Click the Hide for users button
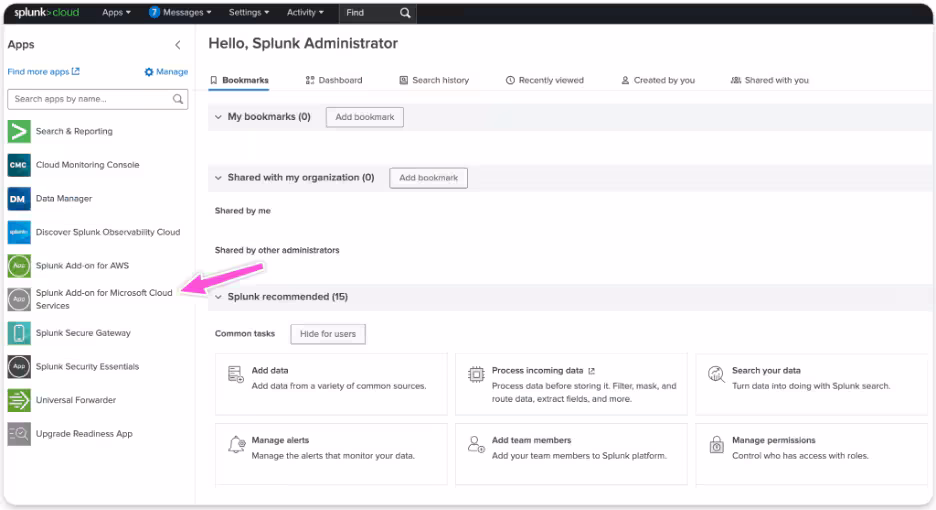 tap(328, 334)
